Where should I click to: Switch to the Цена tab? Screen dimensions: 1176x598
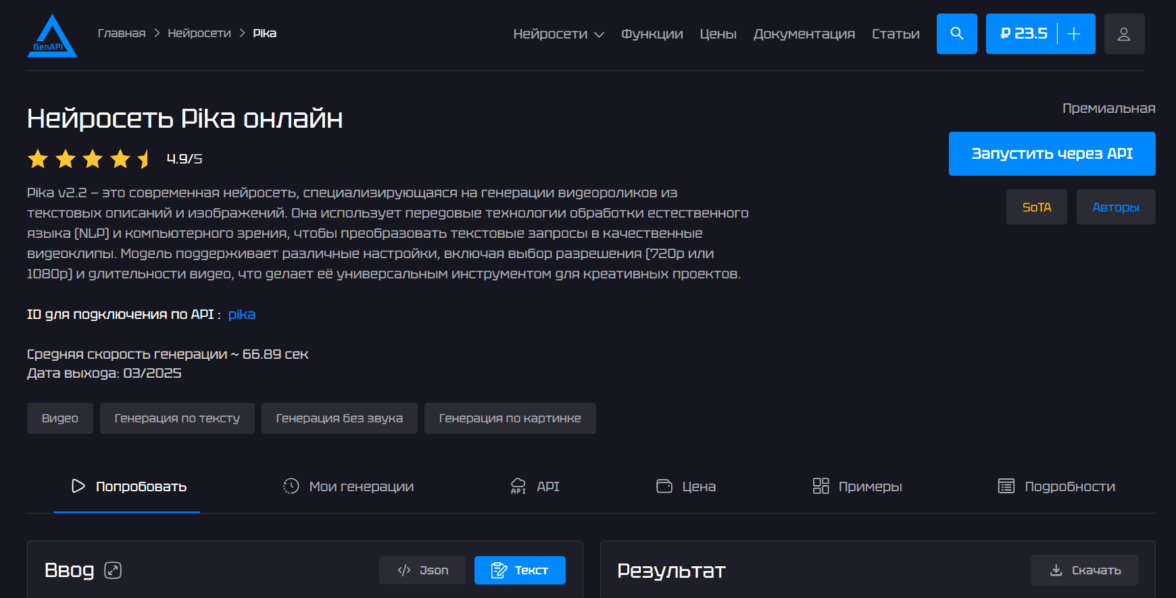(686, 486)
